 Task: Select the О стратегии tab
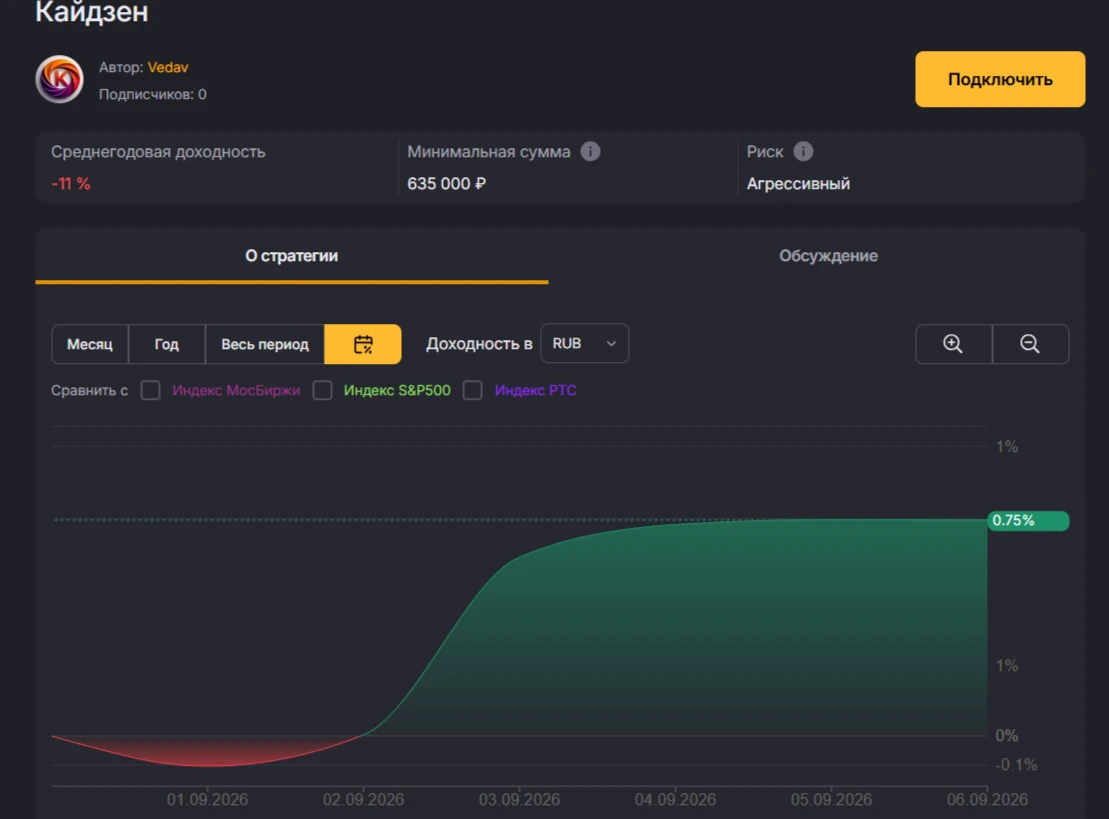coord(291,256)
